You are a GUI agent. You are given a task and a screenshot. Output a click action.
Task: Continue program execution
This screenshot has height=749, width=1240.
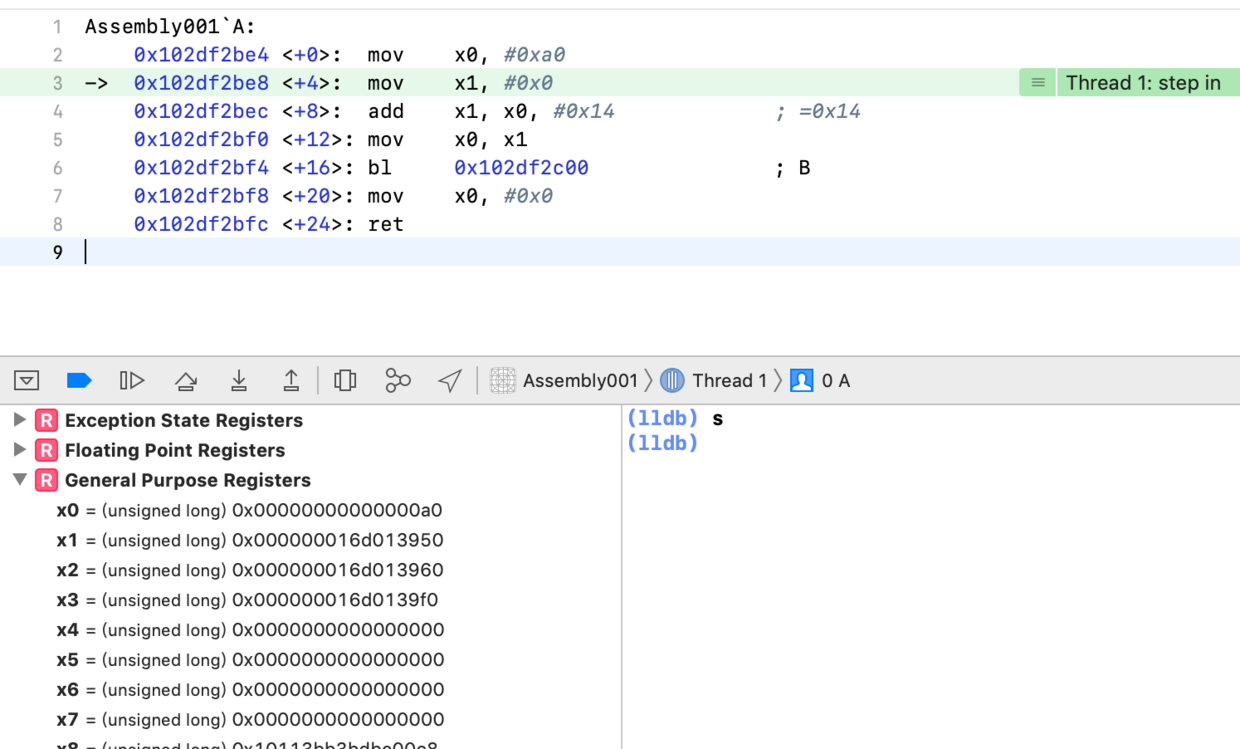coord(132,381)
